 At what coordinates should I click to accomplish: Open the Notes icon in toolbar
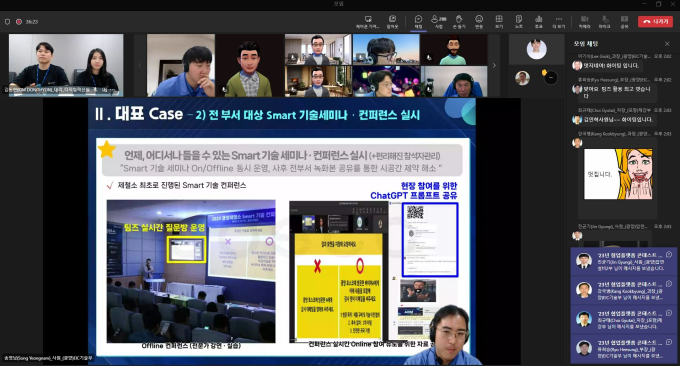(519, 21)
